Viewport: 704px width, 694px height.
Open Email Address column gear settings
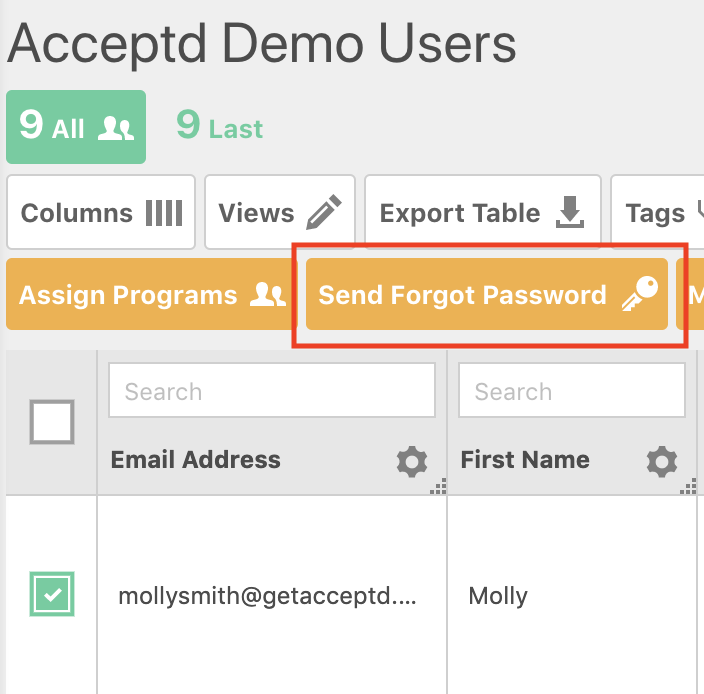412,461
